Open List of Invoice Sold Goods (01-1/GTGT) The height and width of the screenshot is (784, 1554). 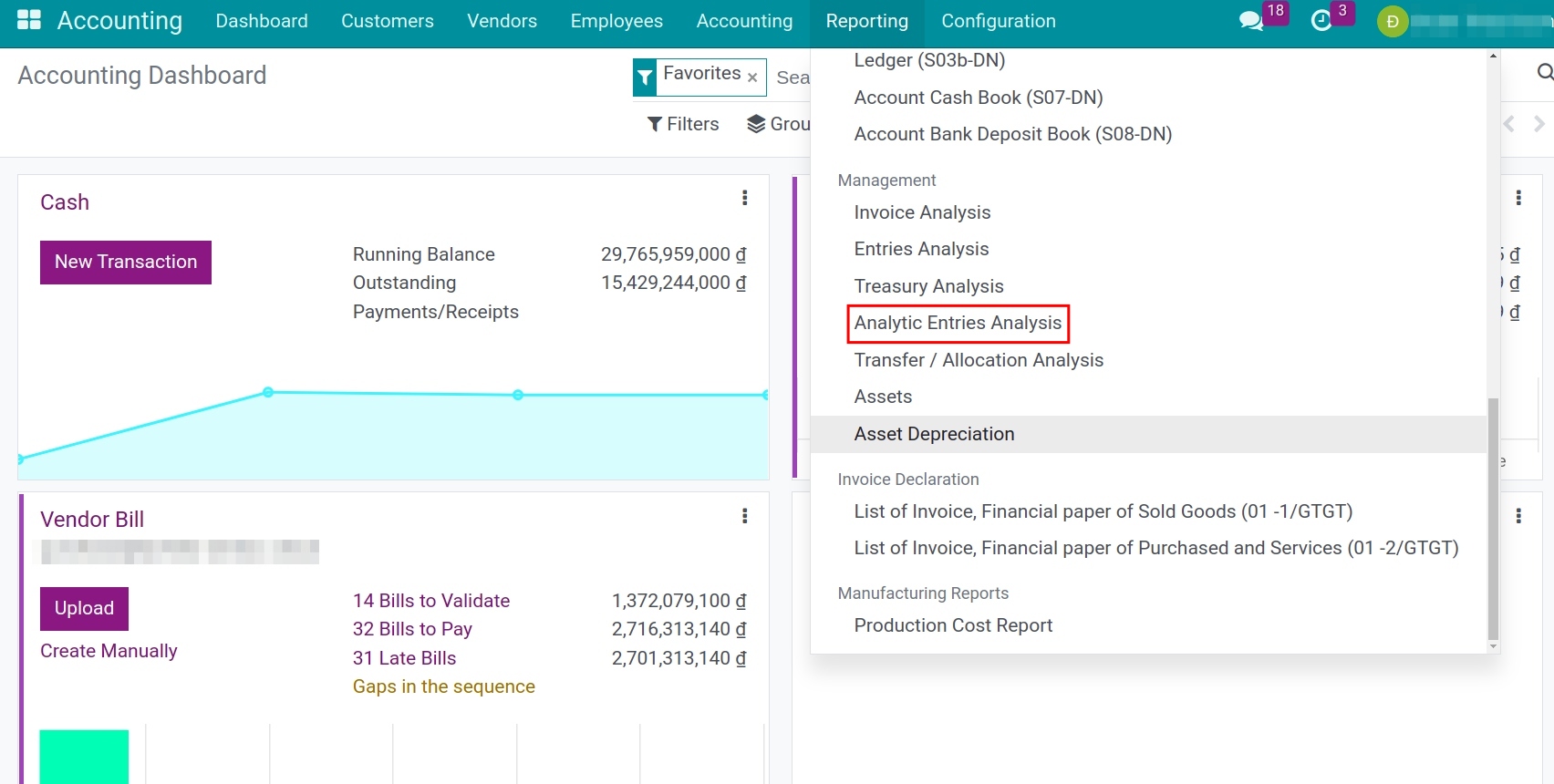[1103, 511]
